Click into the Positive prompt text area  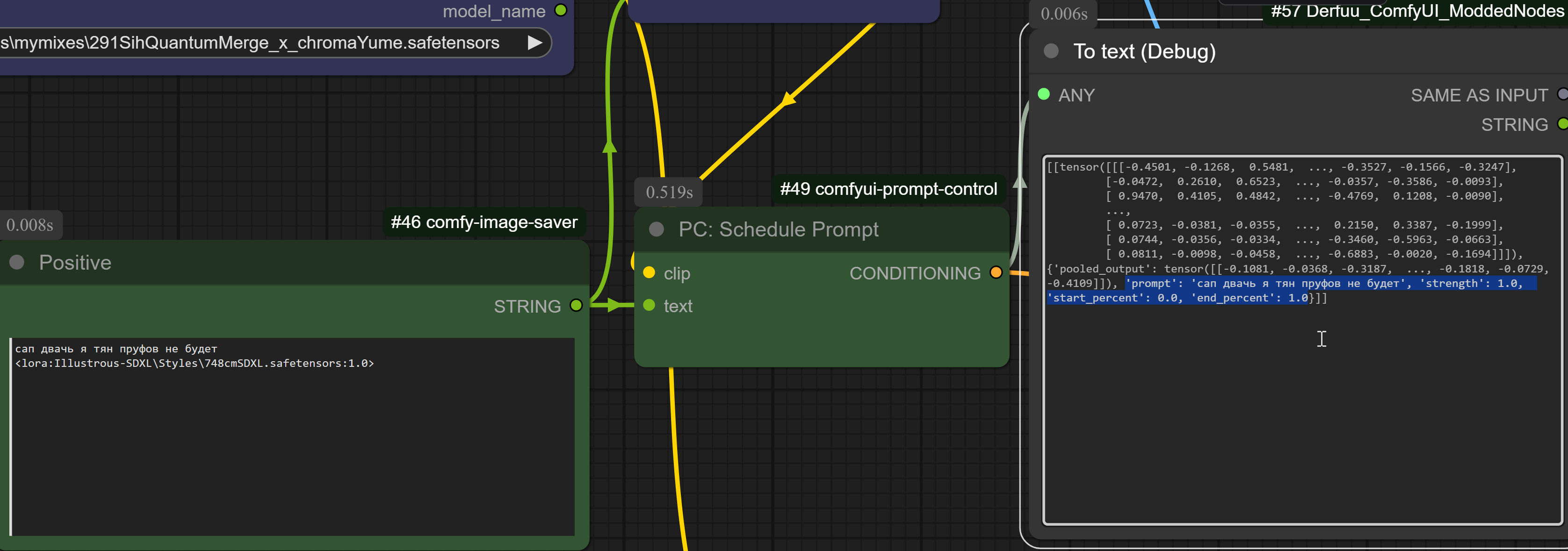(x=292, y=437)
